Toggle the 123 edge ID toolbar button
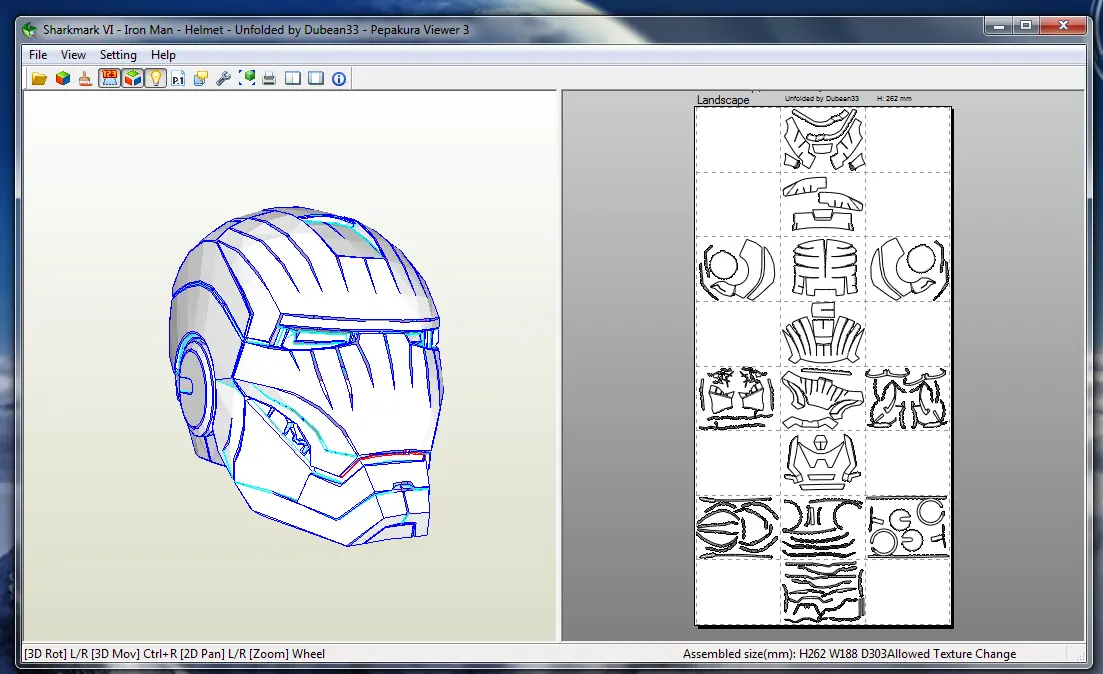Viewport: 1103px width, 674px height. (109, 78)
